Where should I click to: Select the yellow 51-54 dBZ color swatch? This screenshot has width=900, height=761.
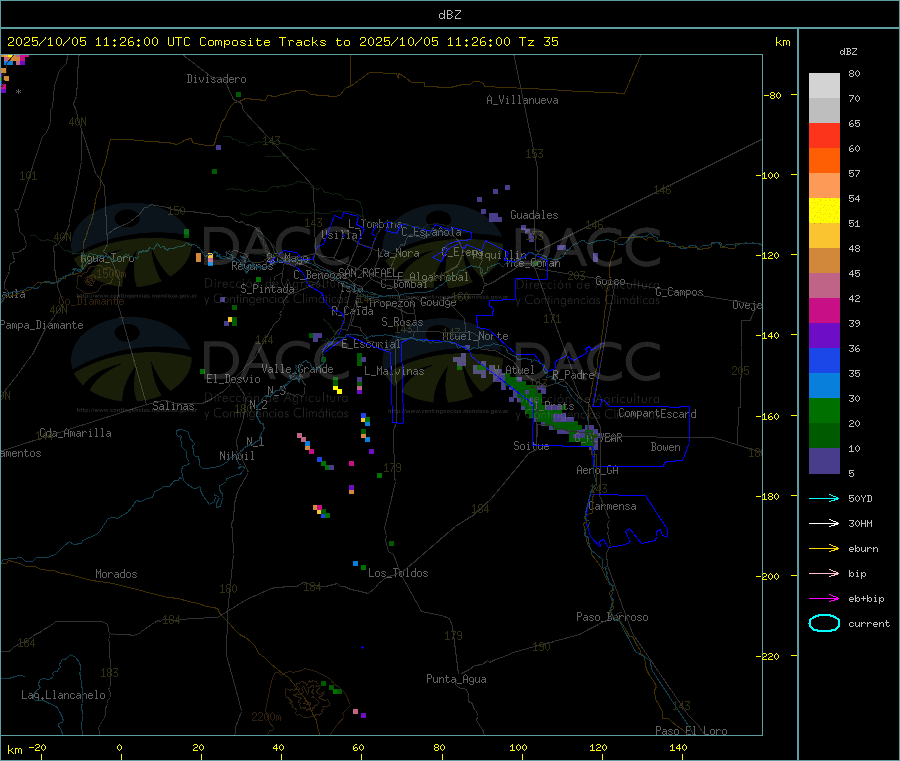tap(824, 211)
